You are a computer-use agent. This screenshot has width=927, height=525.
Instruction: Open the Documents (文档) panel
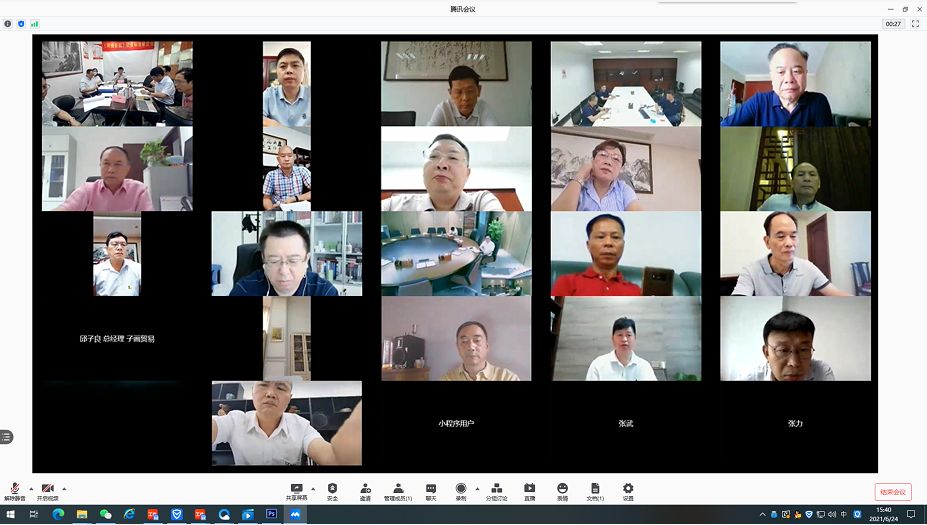[594, 491]
